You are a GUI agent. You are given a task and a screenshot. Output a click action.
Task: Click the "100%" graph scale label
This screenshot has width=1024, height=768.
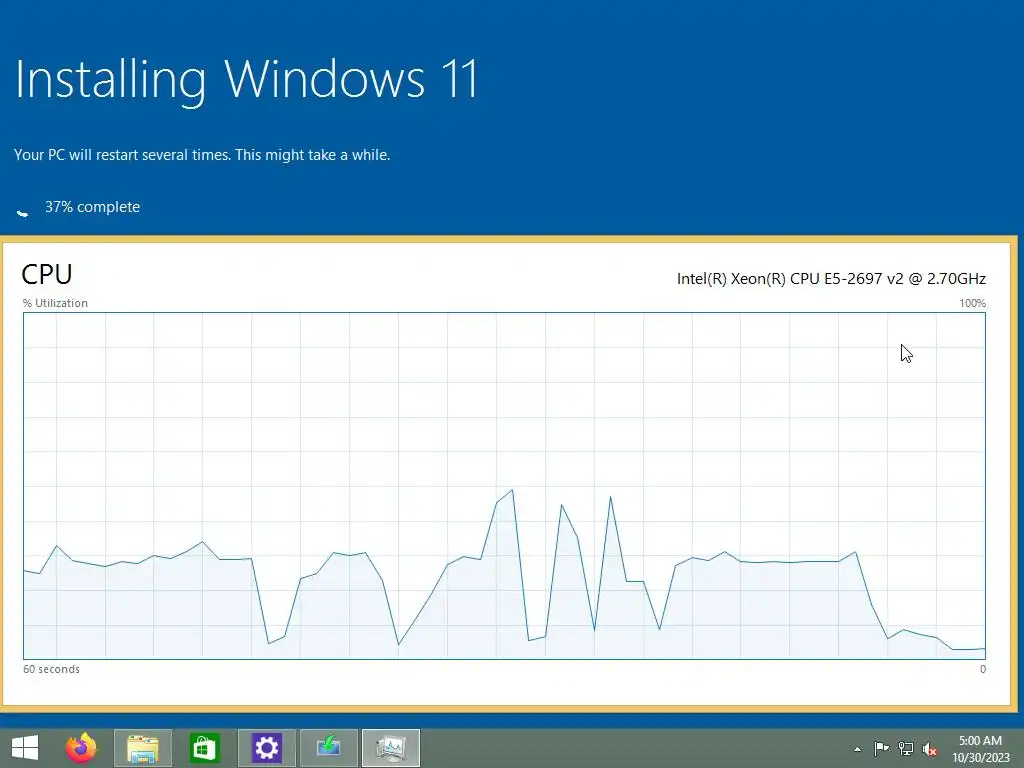(x=972, y=303)
